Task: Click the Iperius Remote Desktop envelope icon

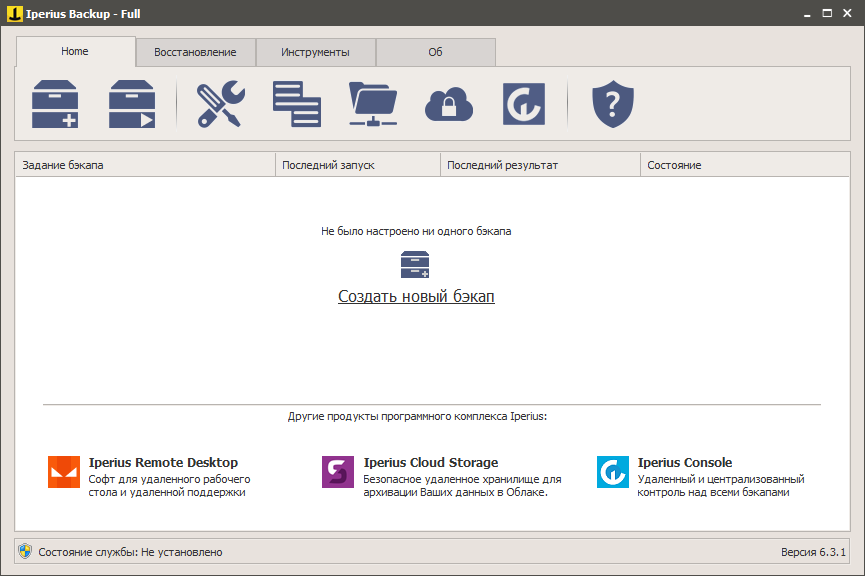Action: tap(63, 472)
